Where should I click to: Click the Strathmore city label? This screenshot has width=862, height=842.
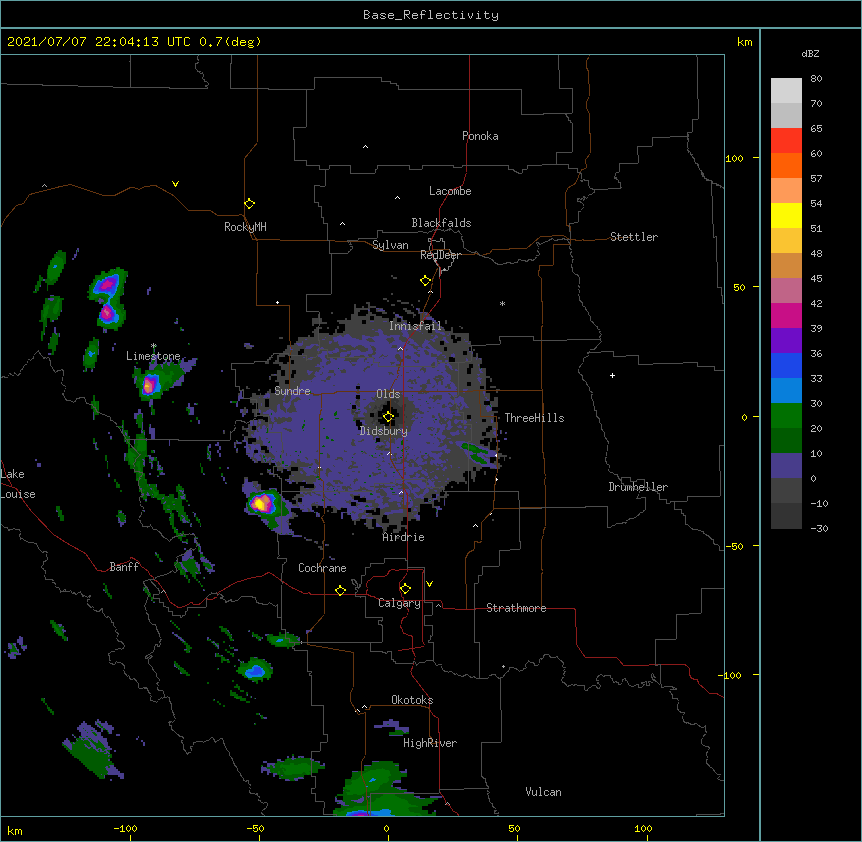516,608
